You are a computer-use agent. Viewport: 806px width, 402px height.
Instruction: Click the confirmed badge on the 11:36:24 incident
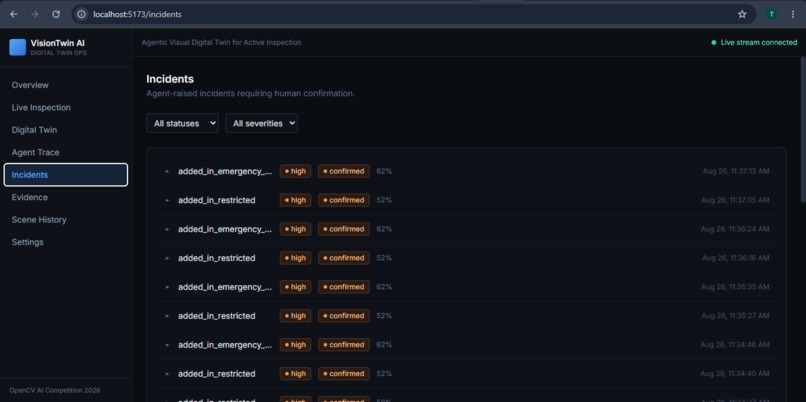[344, 229]
